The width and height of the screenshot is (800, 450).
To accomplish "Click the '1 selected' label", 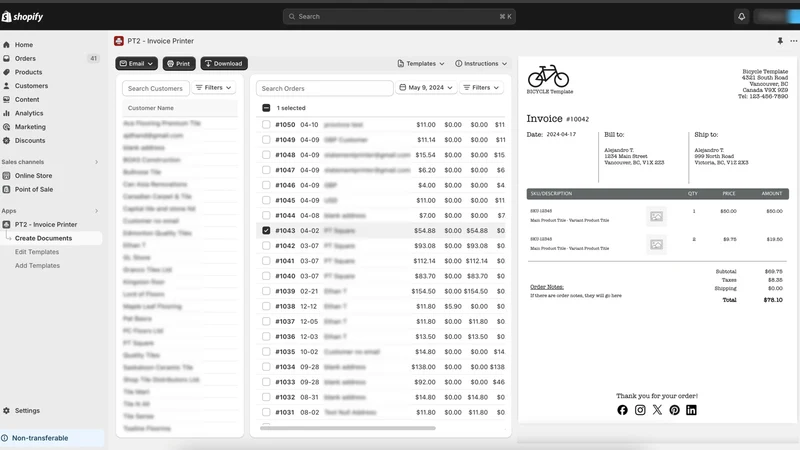I will (291, 108).
